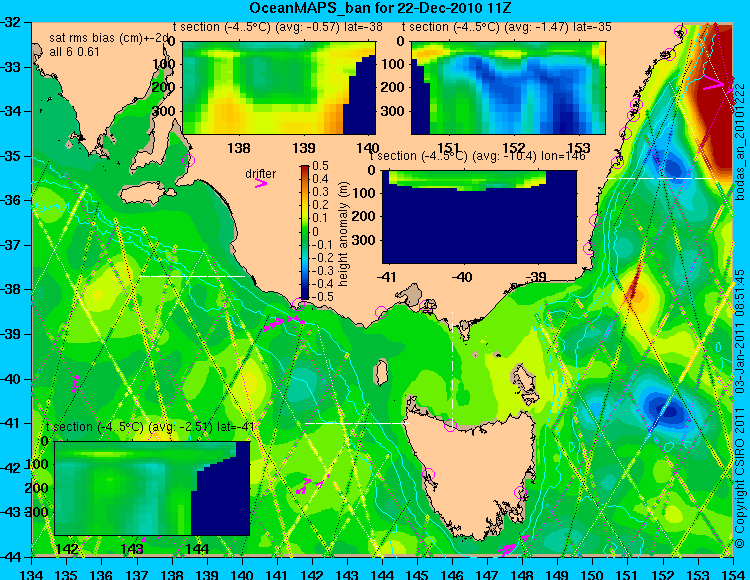Screen dimensions: 750x580
Task: Select the 't section' title with lat=-41
Action: pyautogui.click(x=150, y=427)
